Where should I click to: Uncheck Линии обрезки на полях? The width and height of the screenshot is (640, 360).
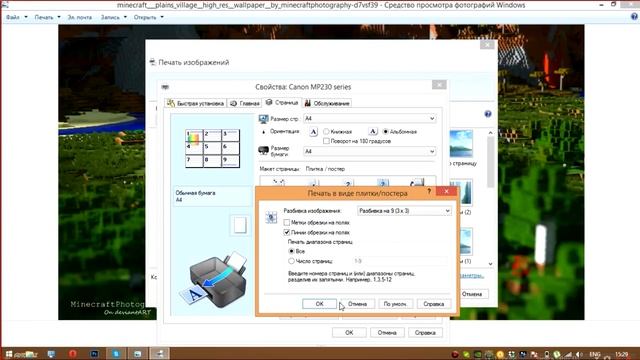point(287,232)
